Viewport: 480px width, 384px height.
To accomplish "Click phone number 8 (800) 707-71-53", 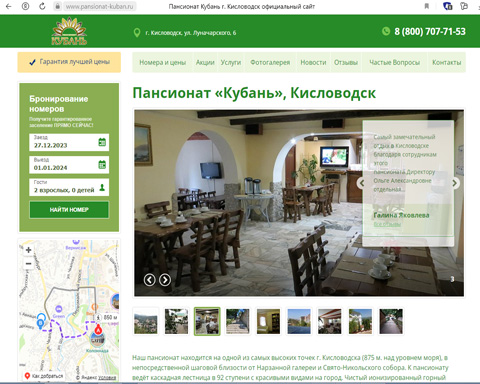I will coord(430,31).
